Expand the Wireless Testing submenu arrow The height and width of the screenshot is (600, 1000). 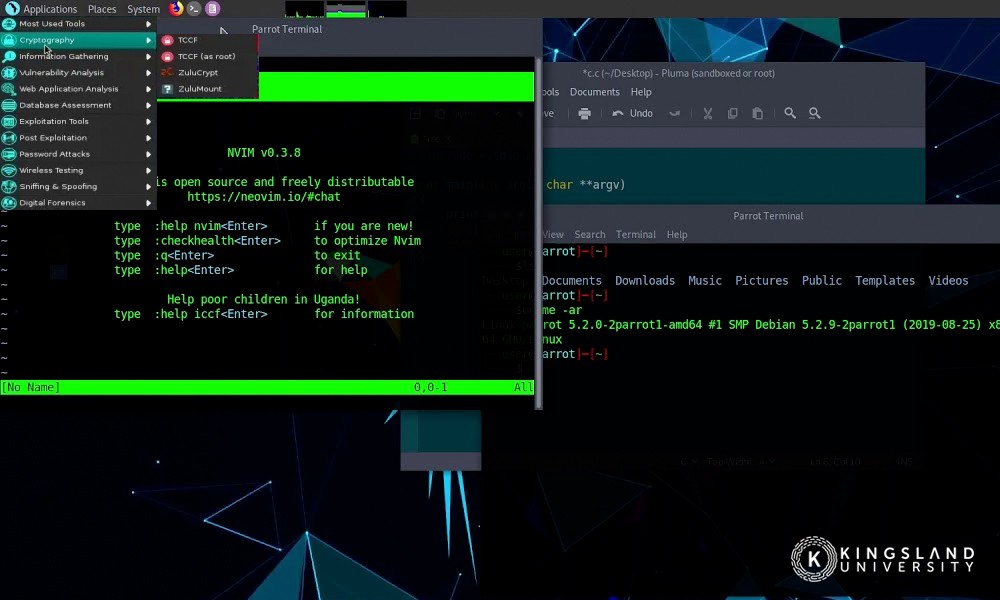[149, 170]
